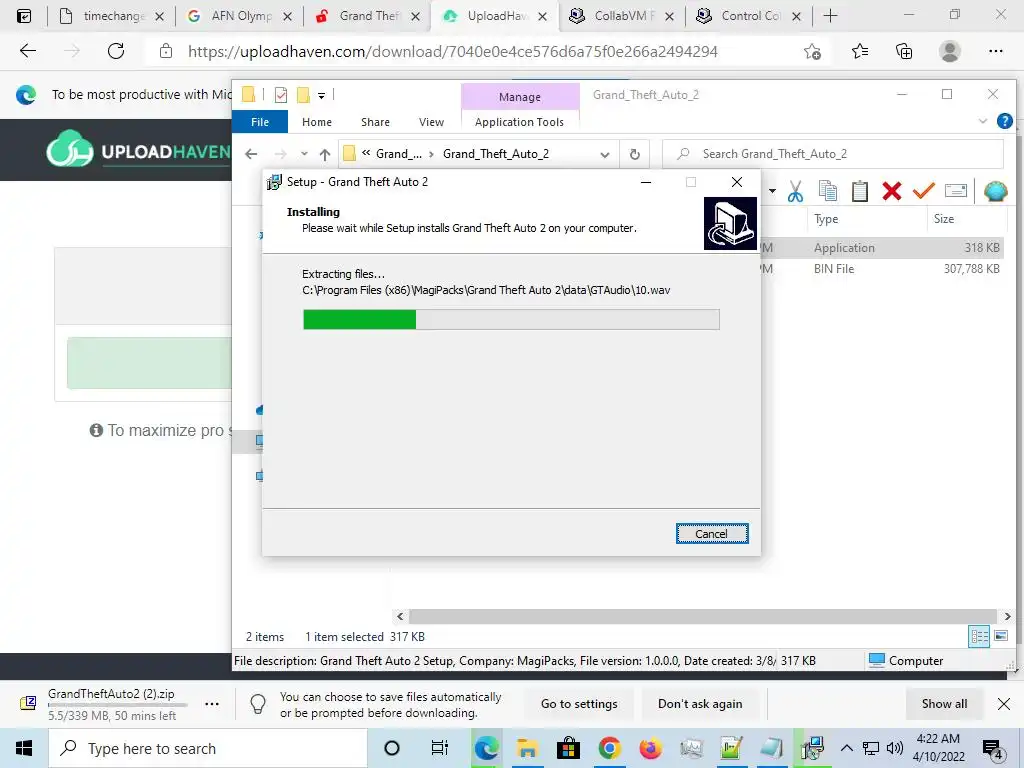Expand the Explorer ribbon chevron
Screen dimensions: 1024x768
point(983,121)
